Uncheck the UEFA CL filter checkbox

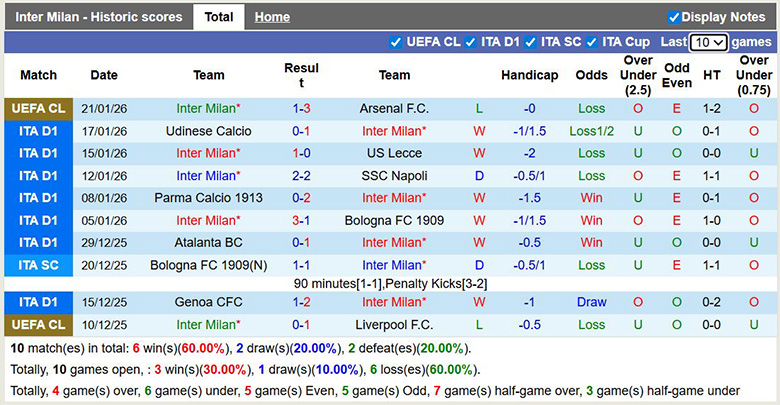pyautogui.click(x=396, y=42)
